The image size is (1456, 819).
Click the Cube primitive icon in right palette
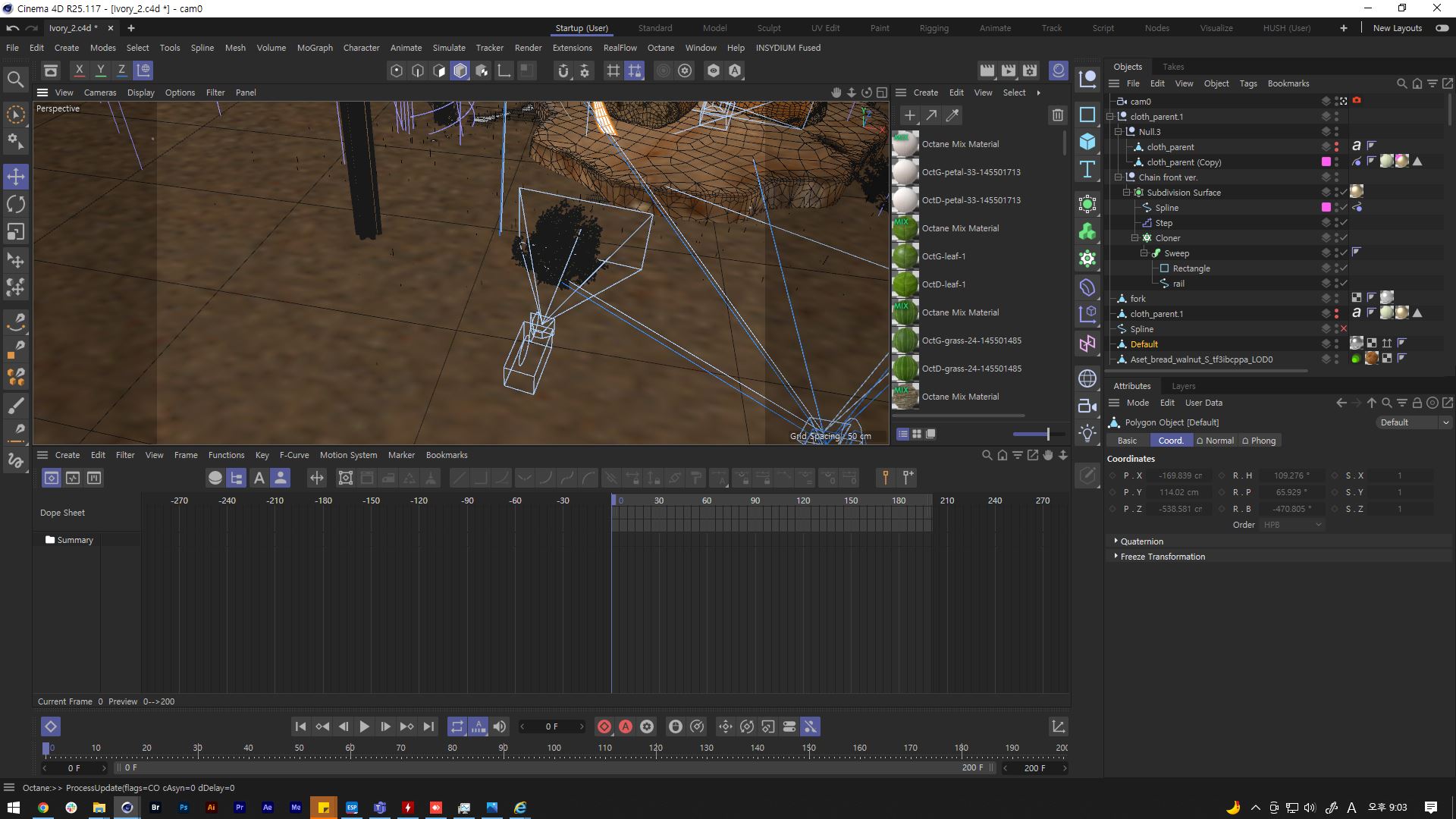(x=1087, y=142)
